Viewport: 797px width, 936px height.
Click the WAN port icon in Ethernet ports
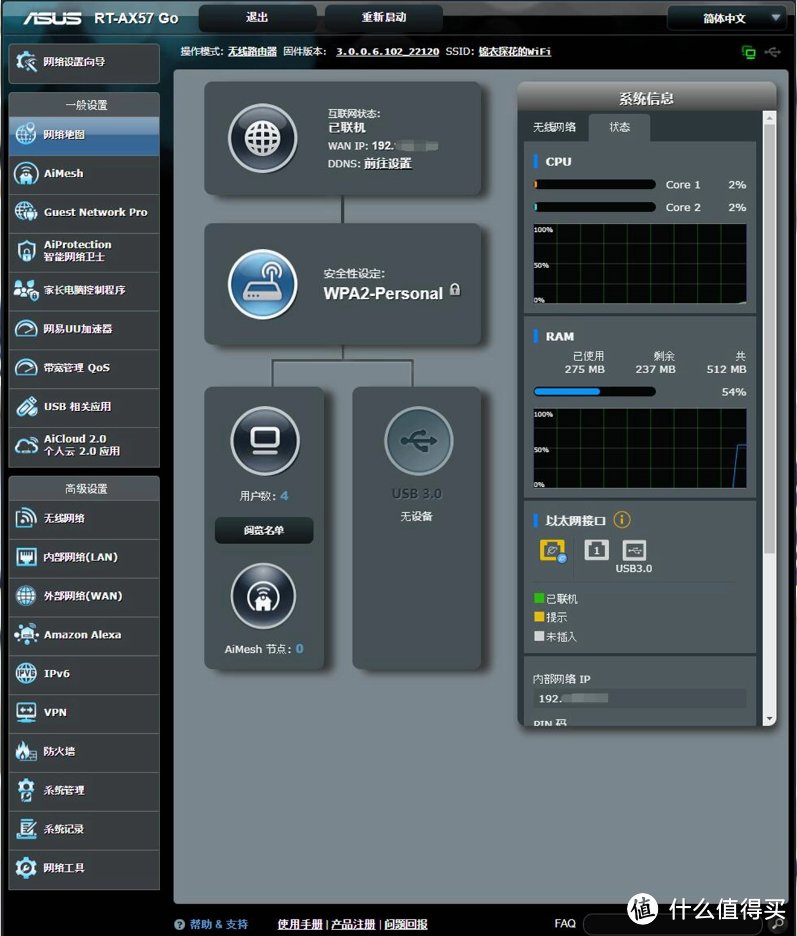click(x=552, y=550)
